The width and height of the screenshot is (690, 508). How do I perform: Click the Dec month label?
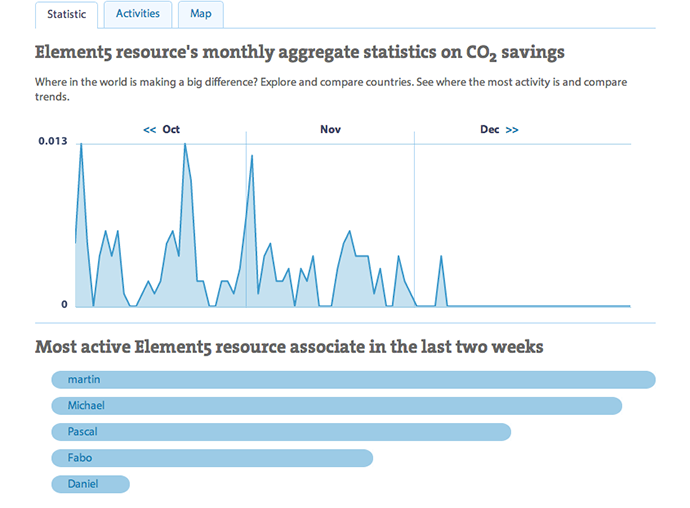tap(489, 129)
